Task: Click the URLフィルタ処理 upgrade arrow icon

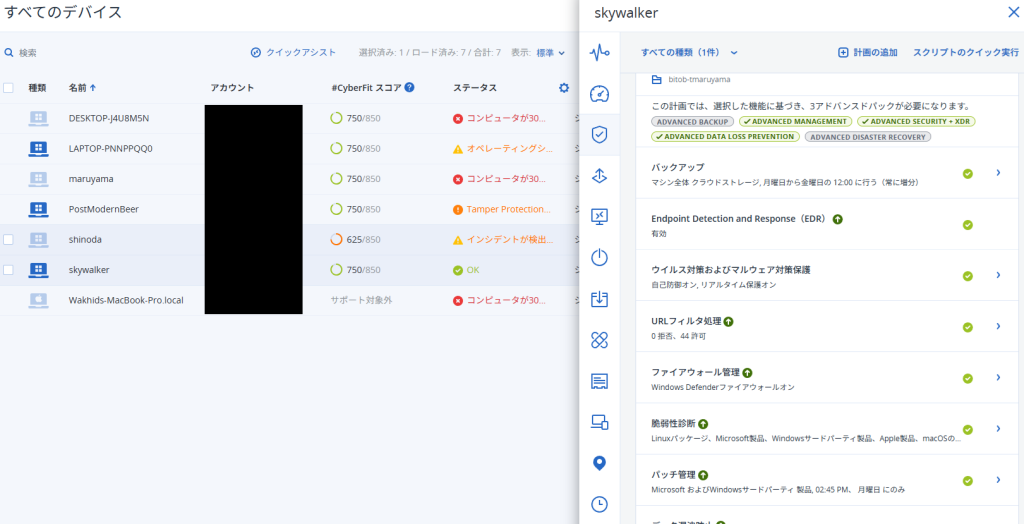Action: tap(729, 321)
